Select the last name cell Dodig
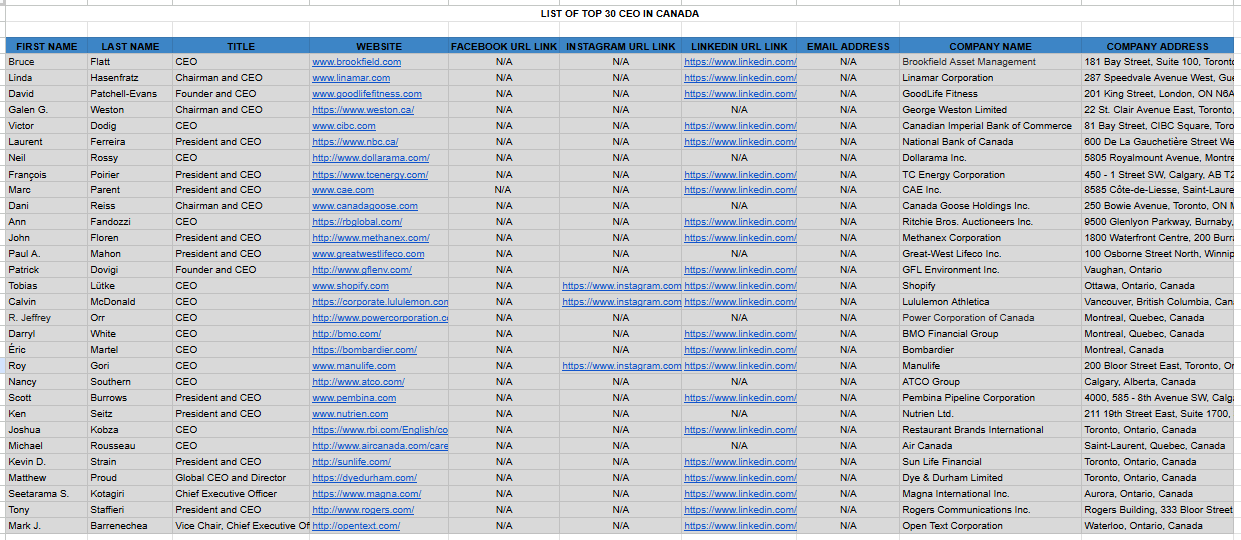This screenshot has width=1241, height=540. click(130, 126)
